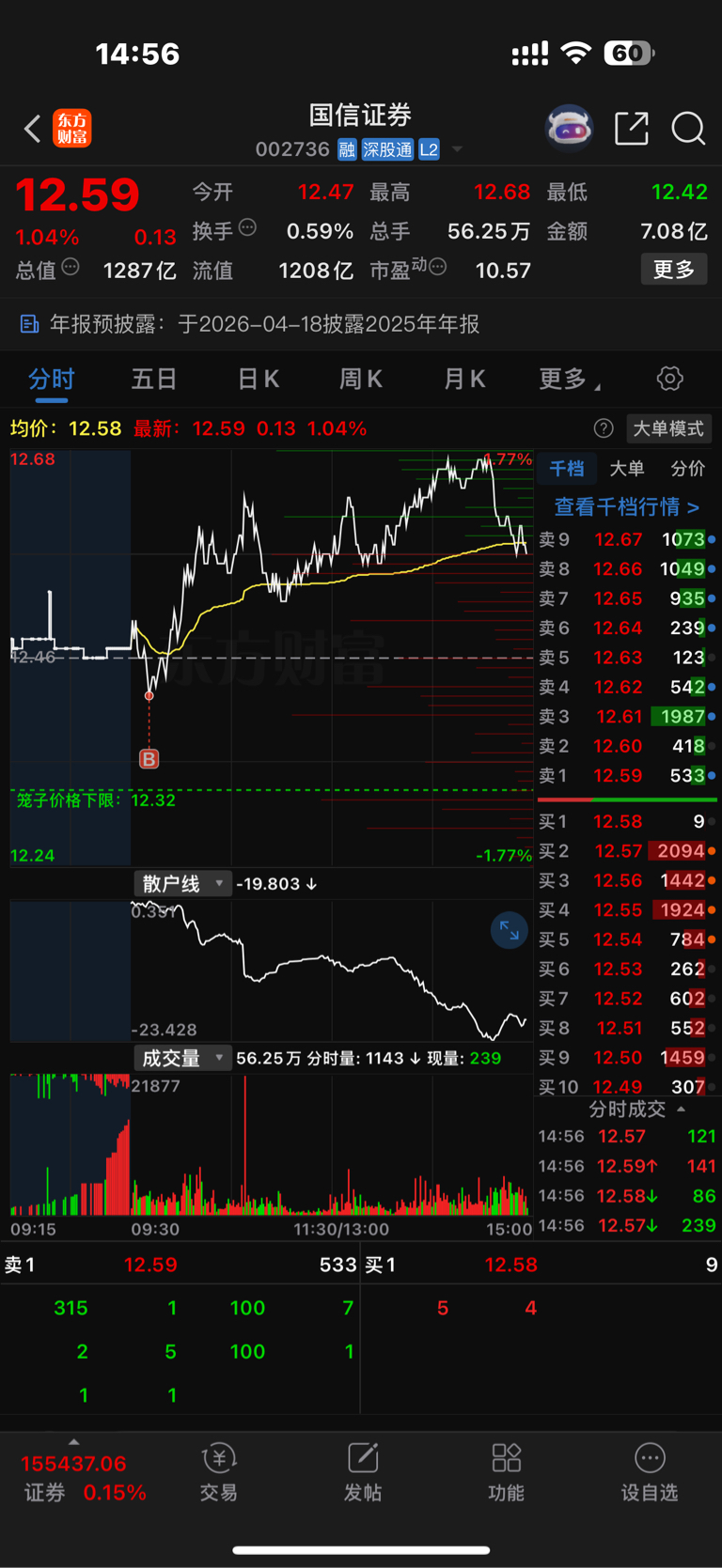Select buy level 买10 at 12.49
722x1568 pixels.
click(x=626, y=1087)
